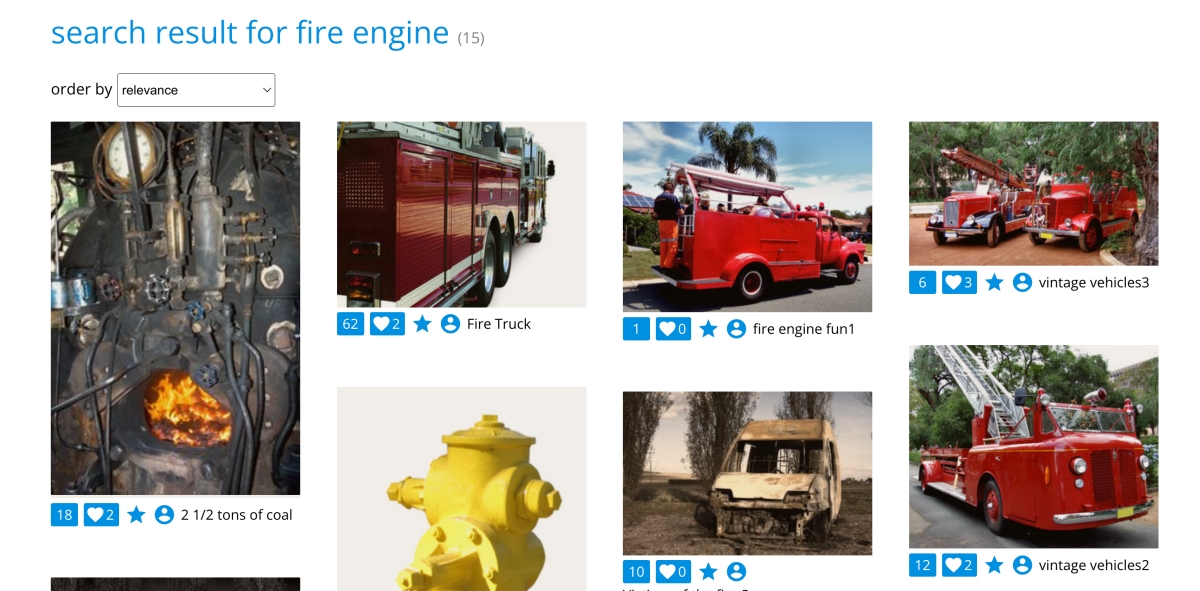1200x591 pixels.
Task: Favorite the vintage vehicles3 image with star
Action: pyautogui.click(x=994, y=283)
